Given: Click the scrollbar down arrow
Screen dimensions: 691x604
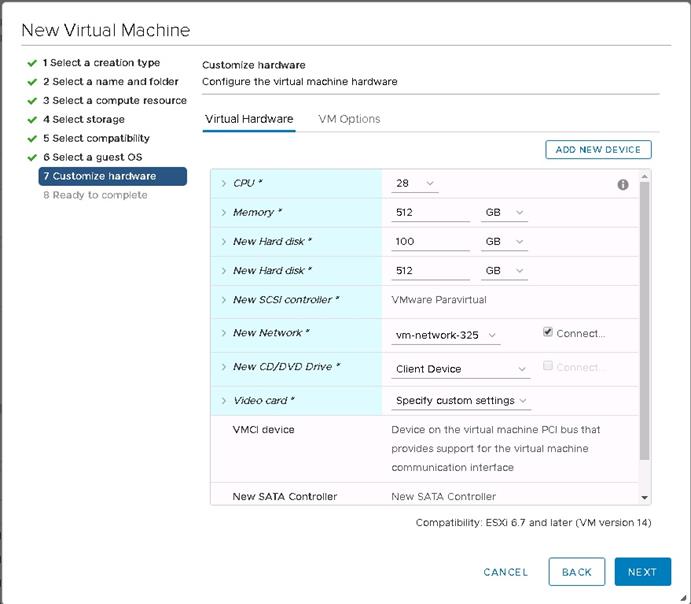Looking at the screenshot, I should (644, 498).
